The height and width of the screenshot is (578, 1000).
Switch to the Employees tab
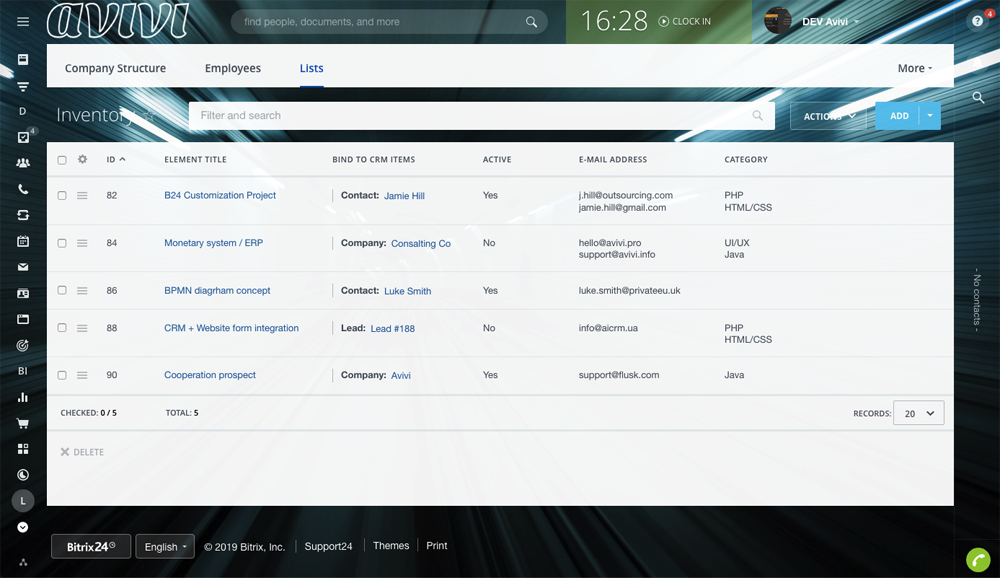232,68
